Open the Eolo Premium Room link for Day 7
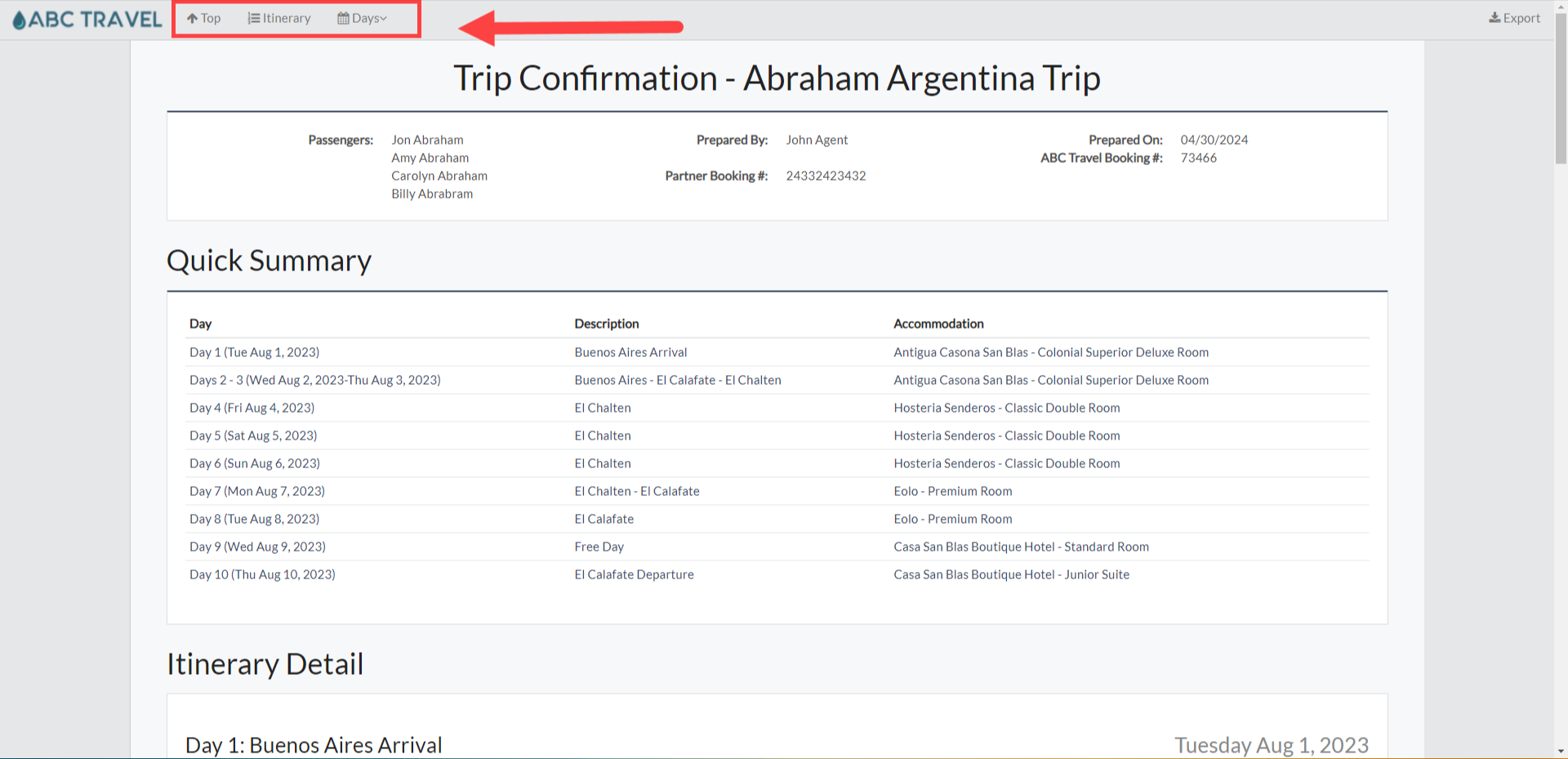 point(952,491)
